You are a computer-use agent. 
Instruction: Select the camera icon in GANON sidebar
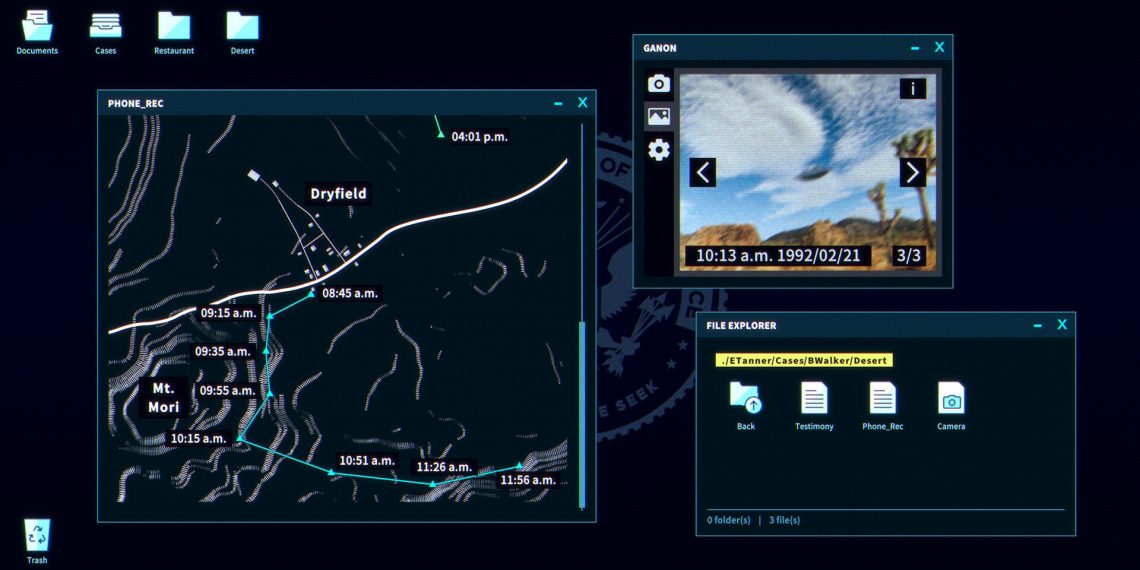tap(658, 84)
